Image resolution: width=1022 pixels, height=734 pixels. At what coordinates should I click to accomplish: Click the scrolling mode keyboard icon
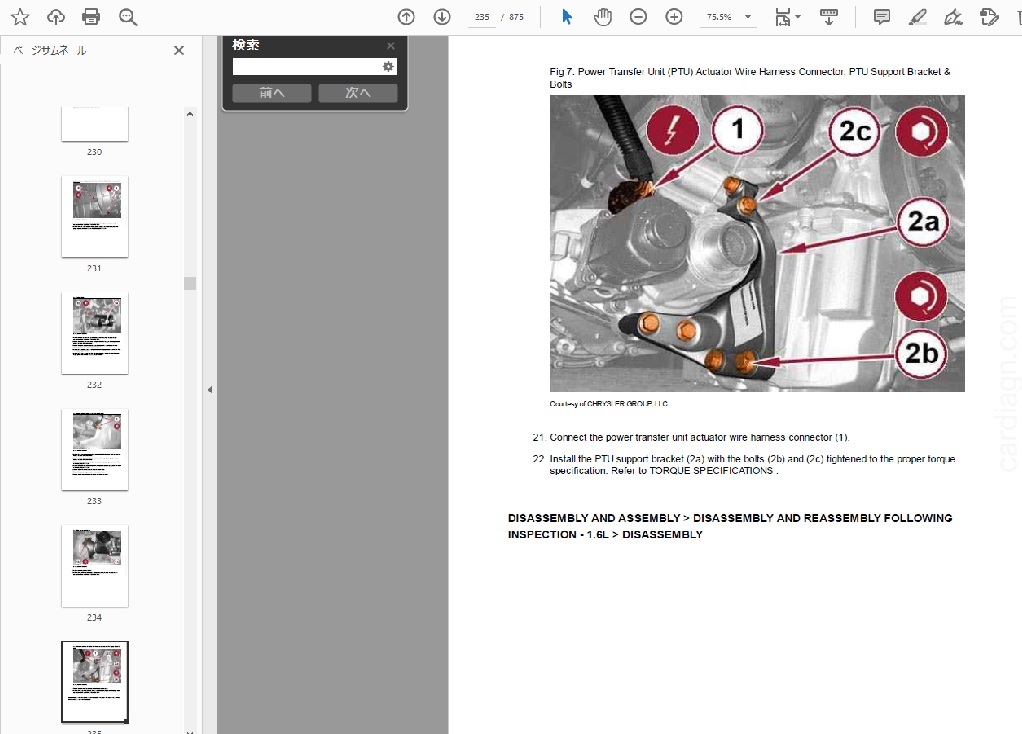829,17
